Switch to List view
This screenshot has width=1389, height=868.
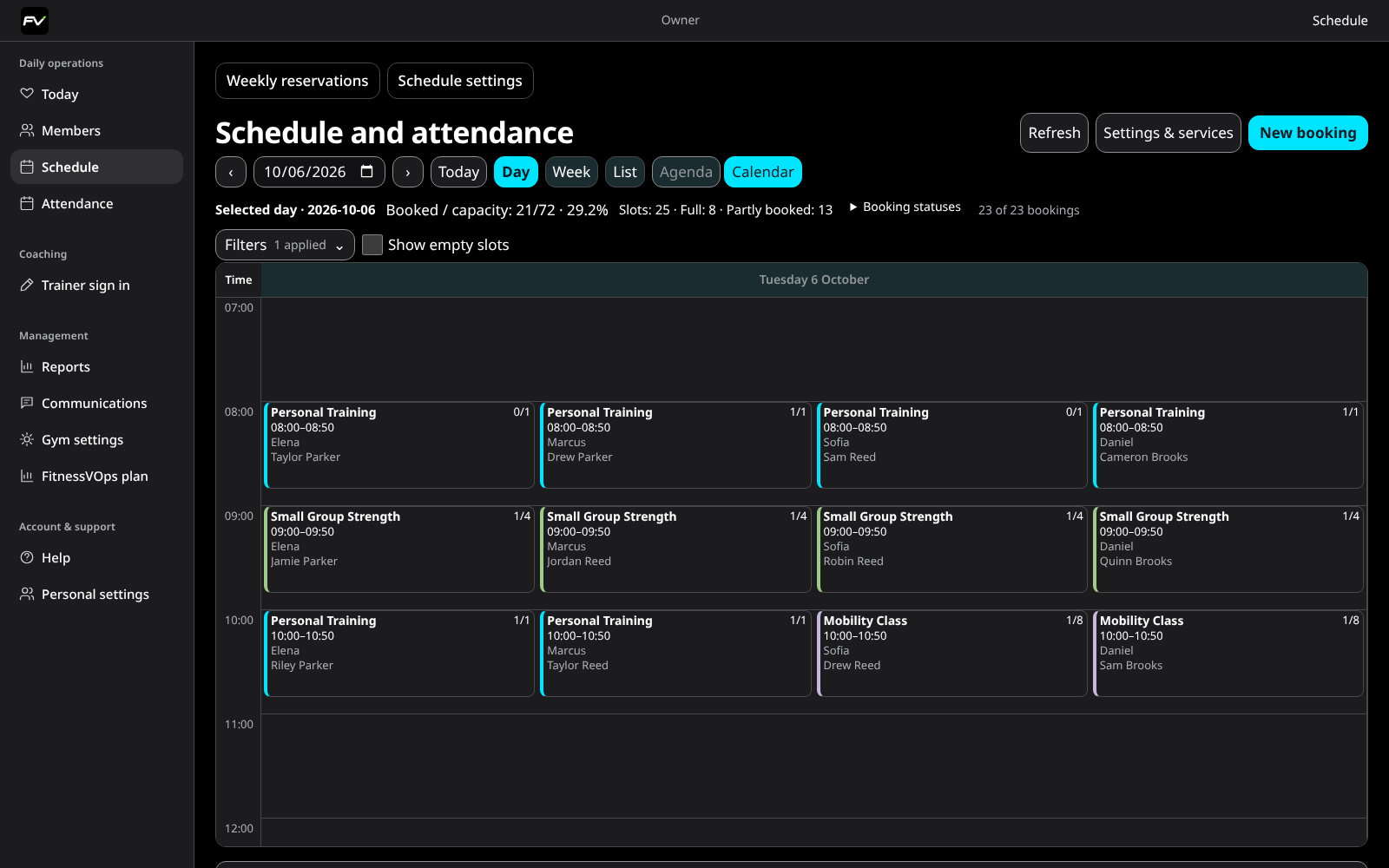[625, 172]
